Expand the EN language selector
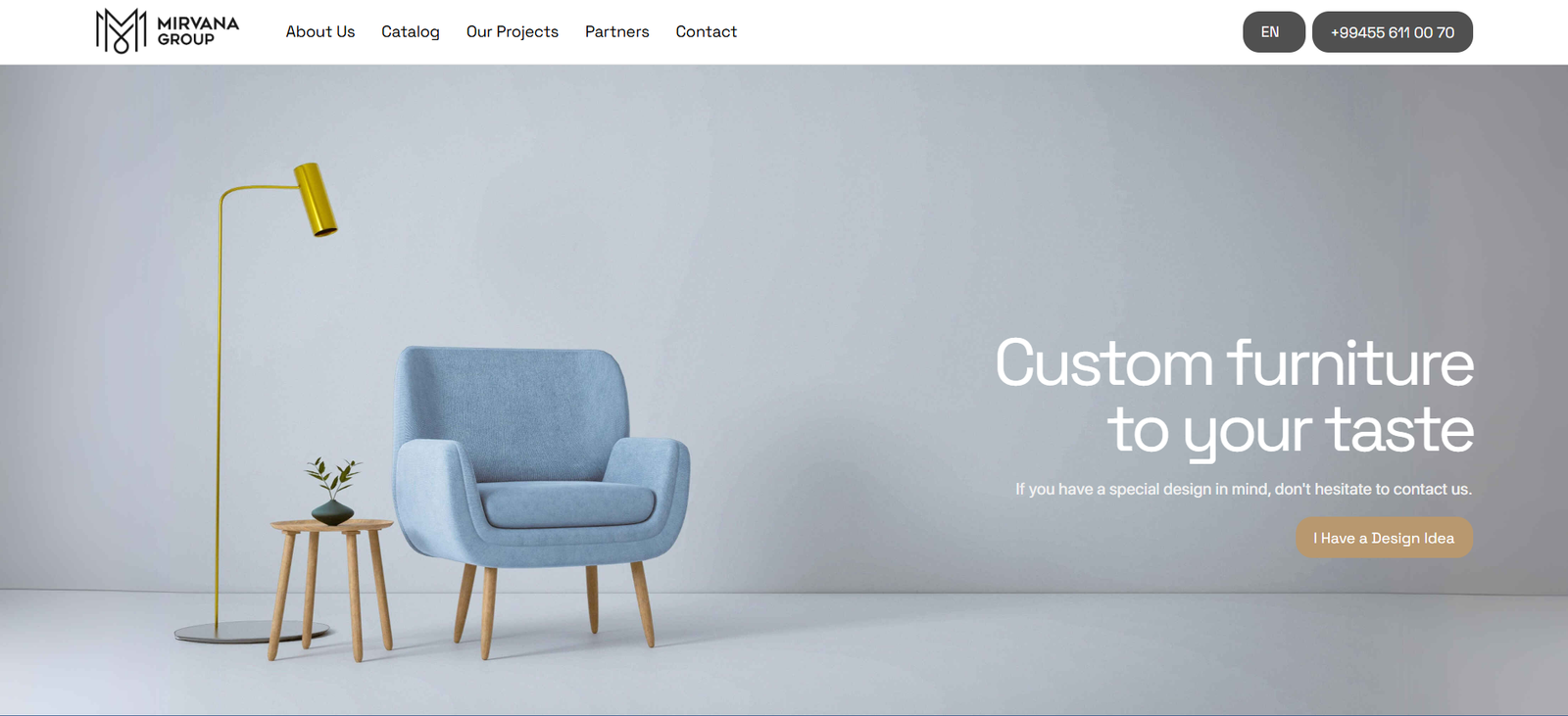 pyautogui.click(x=1274, y=32)
